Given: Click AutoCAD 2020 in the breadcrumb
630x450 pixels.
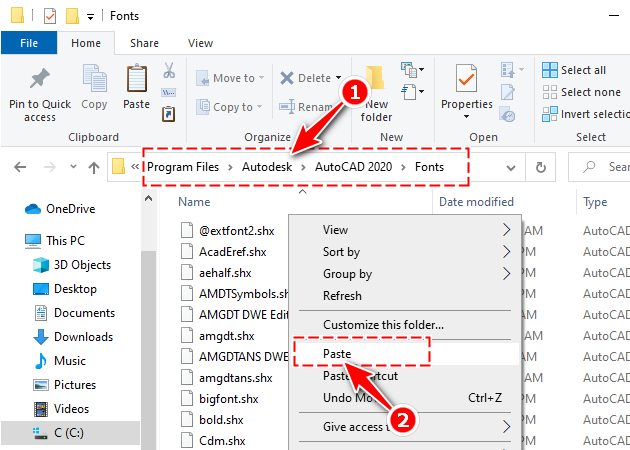Looking at the screenshot, I should [x=353, y=167].
